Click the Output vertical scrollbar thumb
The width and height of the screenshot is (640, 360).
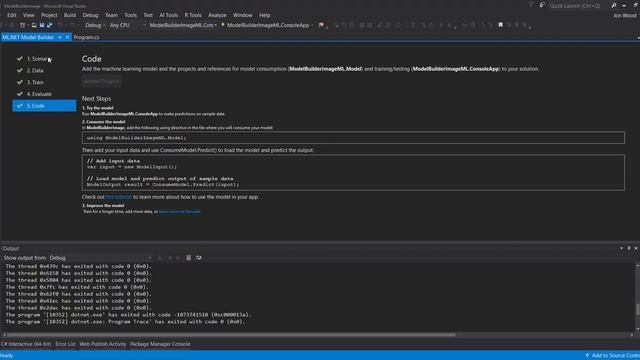pos(637,309)
